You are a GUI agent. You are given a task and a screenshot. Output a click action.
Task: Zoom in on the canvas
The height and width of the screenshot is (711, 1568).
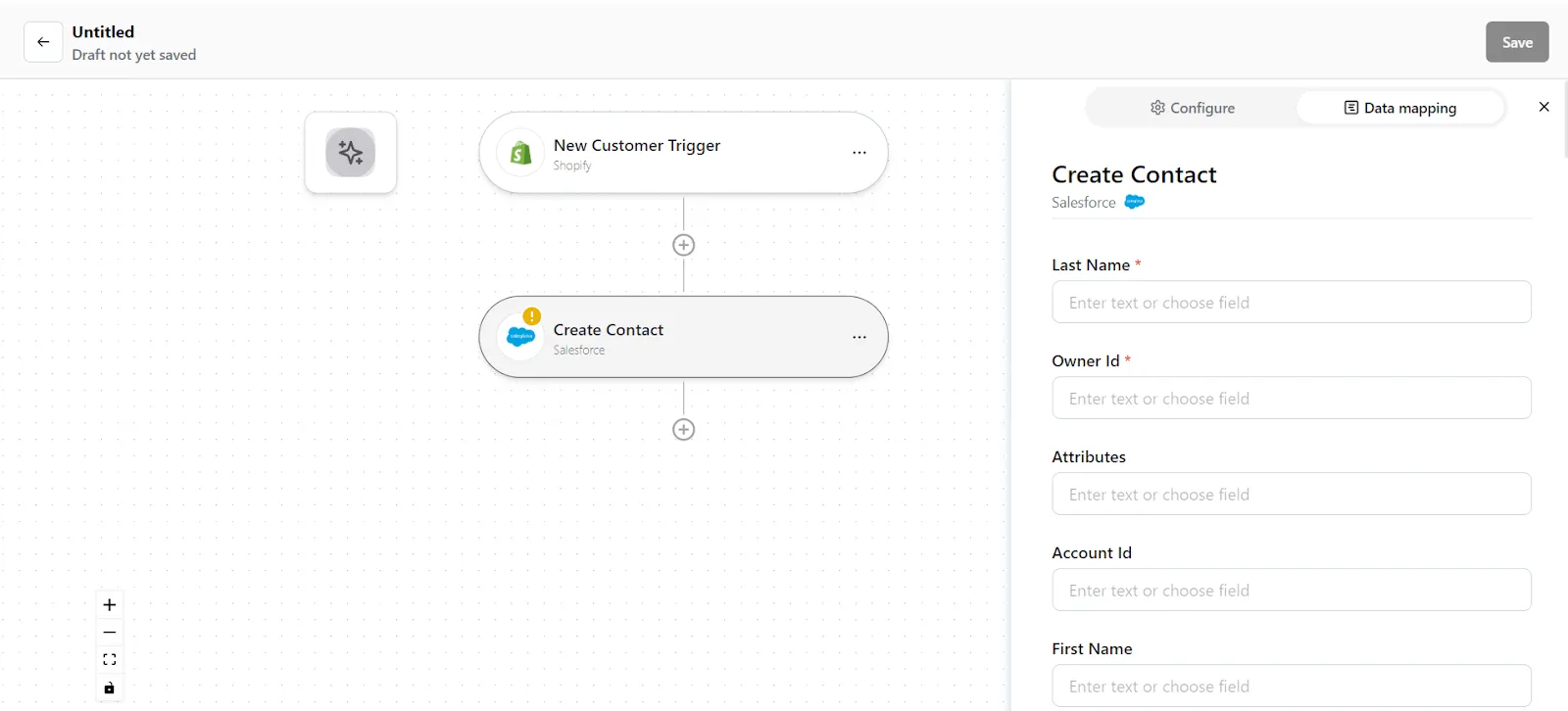pyautogui.click(x=110, y=604)
